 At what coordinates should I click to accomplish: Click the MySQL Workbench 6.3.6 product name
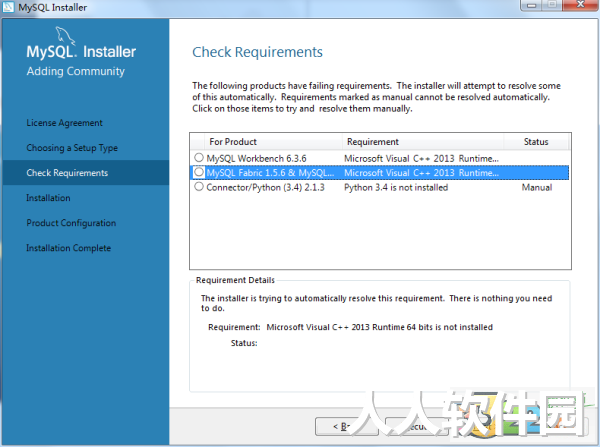click(x=256, y=158)
